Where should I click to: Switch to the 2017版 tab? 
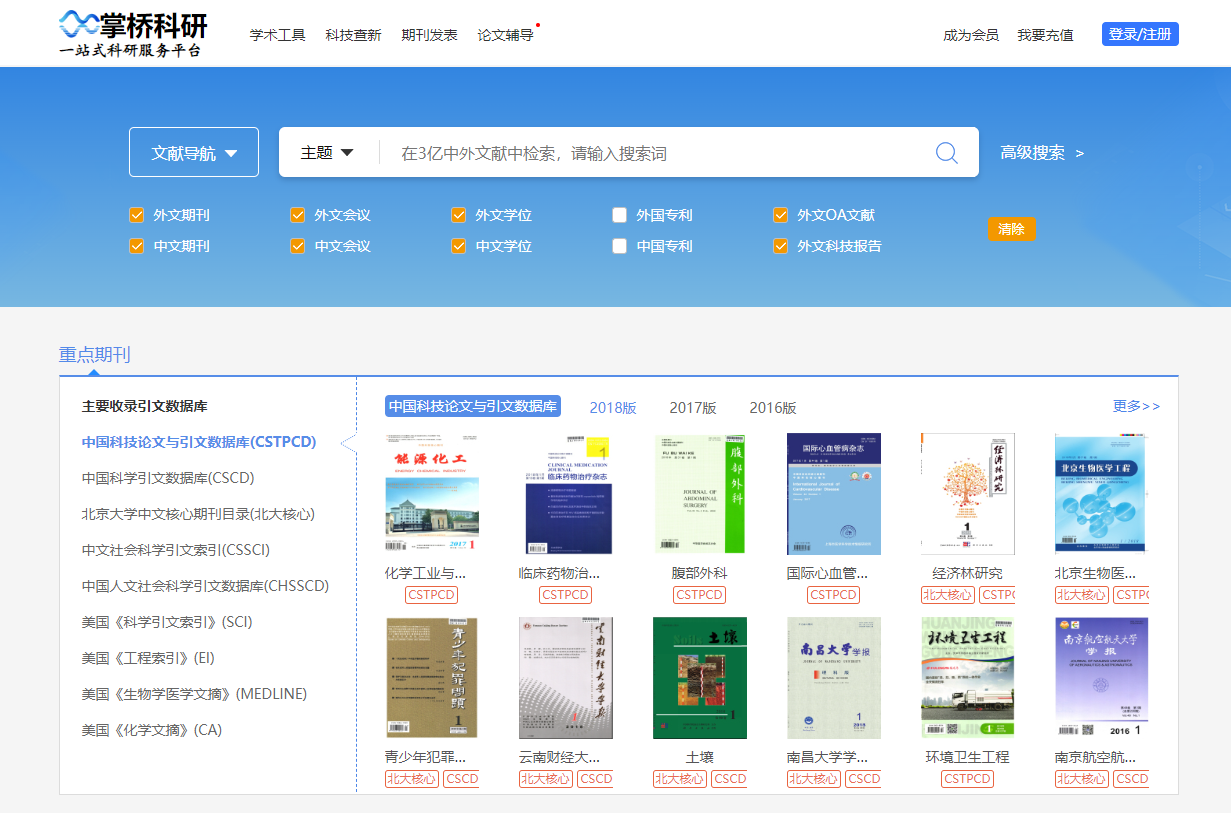tap(693, 408)
